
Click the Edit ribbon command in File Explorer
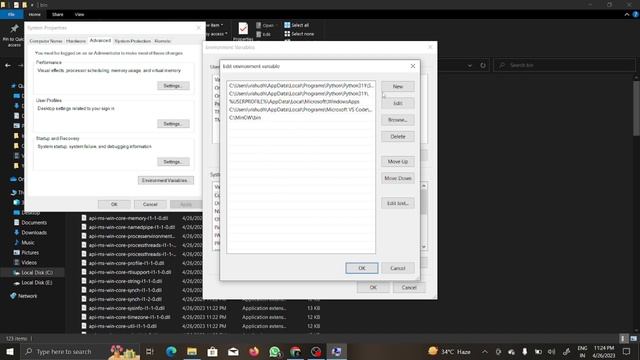pos(264,34)
